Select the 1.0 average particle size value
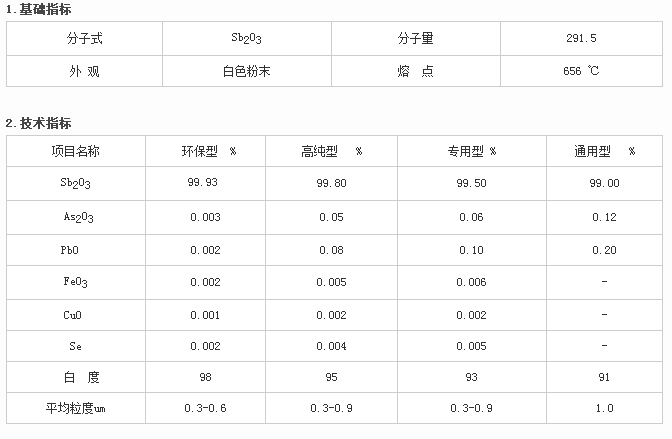 (x=604, y=408)
